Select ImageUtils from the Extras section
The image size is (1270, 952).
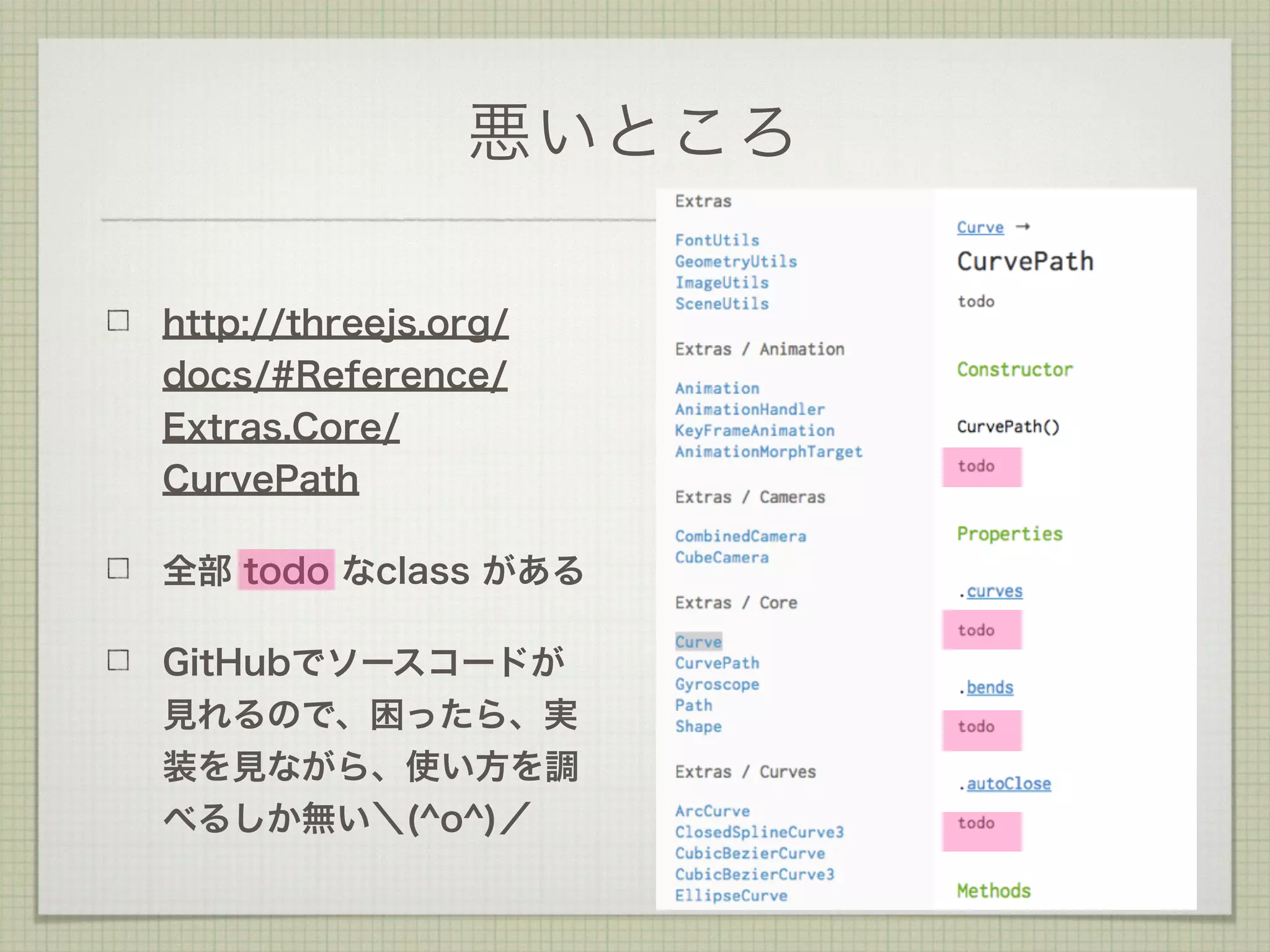click(722, 283)
